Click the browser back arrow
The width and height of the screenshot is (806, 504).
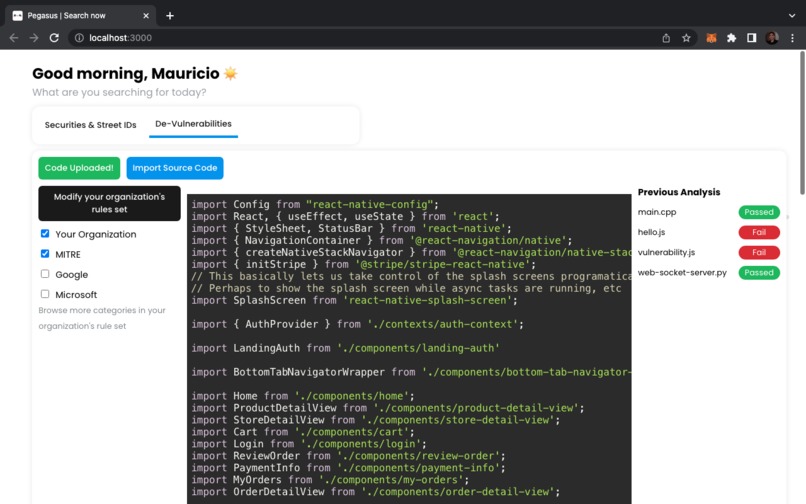tap(14, 38)
